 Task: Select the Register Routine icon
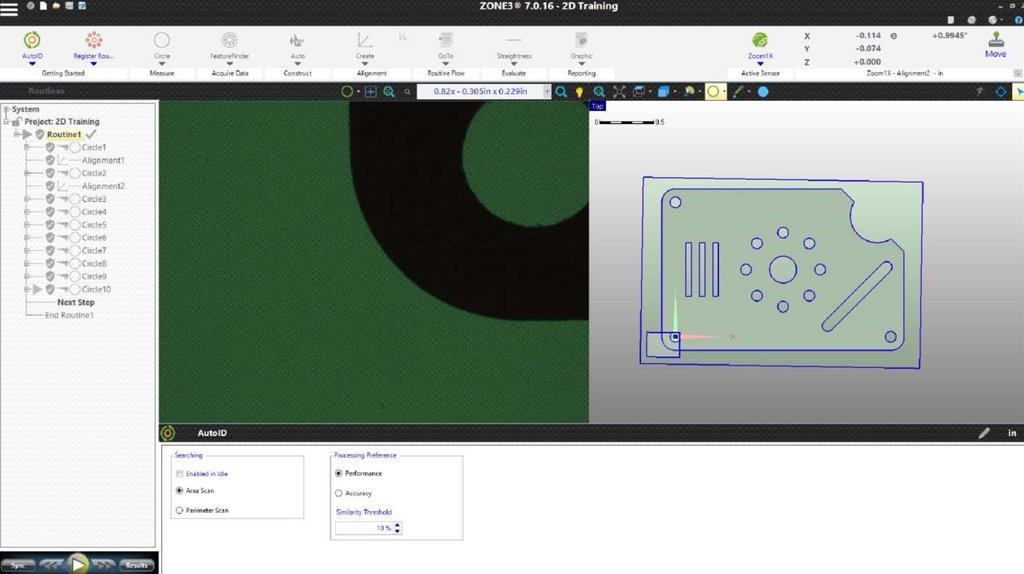click(x=93, y=40)
